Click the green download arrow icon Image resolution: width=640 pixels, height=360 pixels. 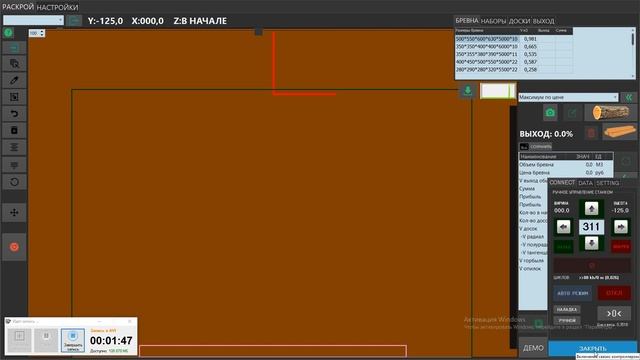click(x=468, y=91)
